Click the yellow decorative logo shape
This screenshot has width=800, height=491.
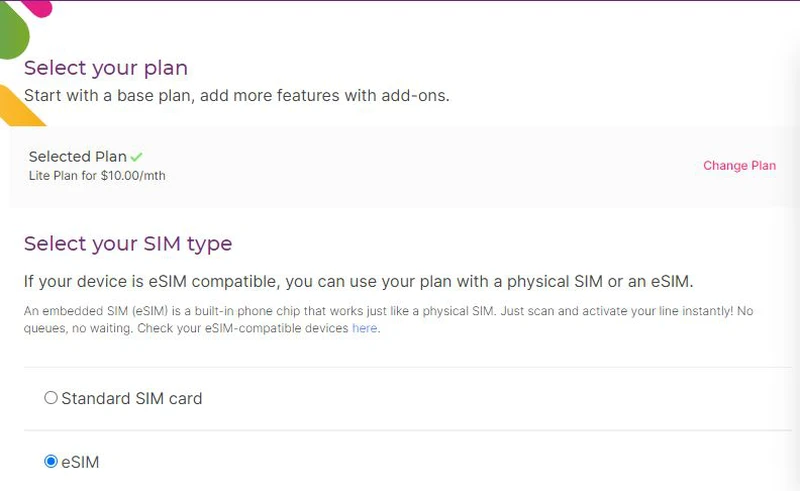coord(18,106)
